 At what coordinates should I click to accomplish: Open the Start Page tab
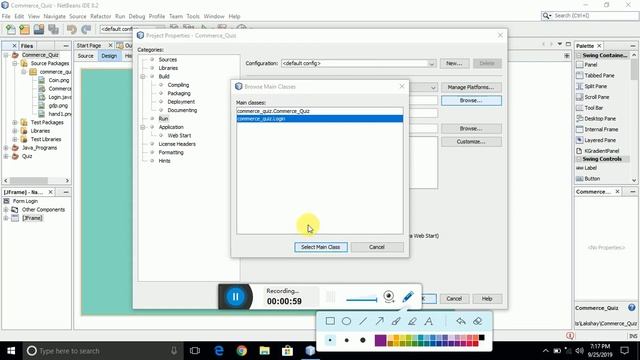(x=89, y=45)
